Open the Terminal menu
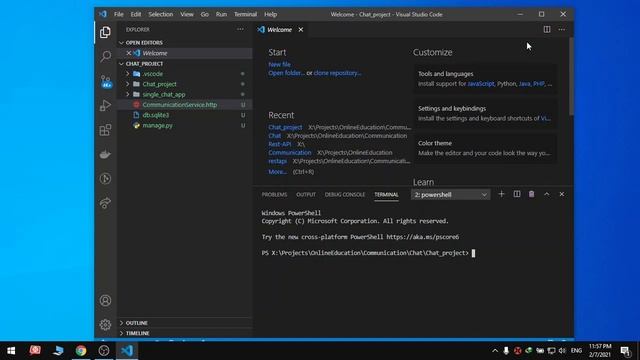The width and height of the screenshot is (640, 360). [x=245, y=14]
